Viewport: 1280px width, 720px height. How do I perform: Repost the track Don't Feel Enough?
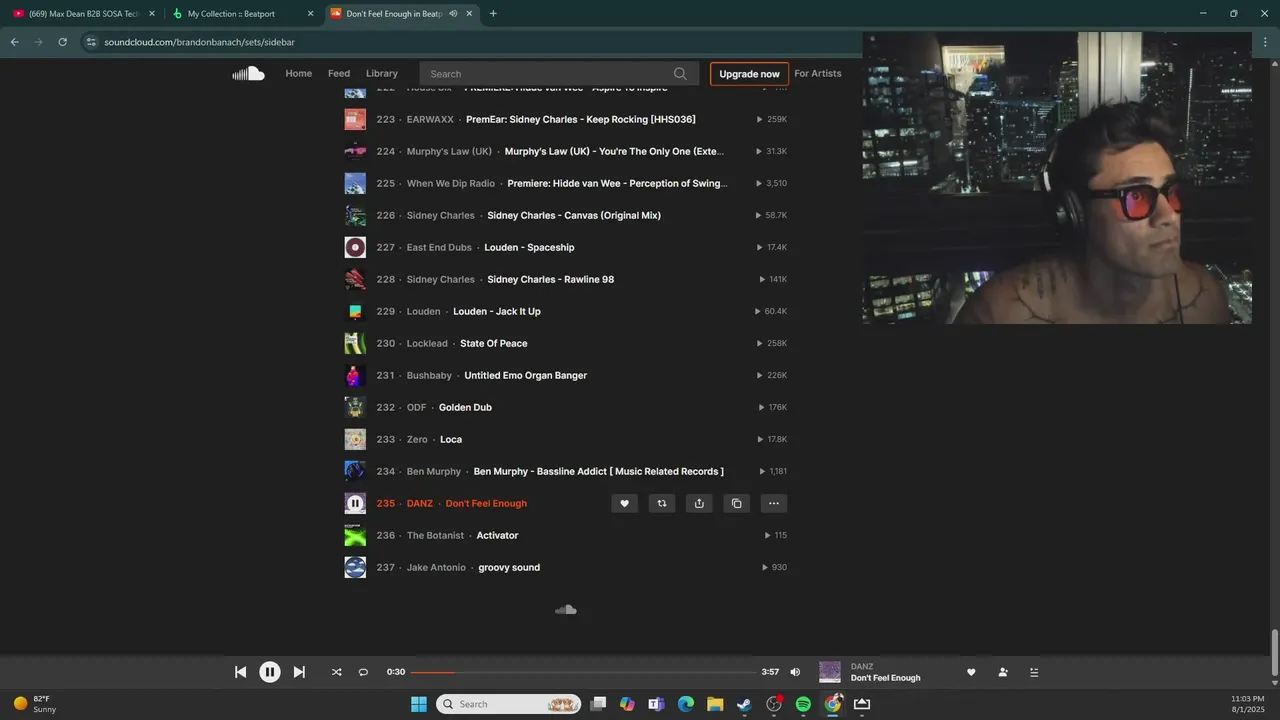(x=661, y=503)
